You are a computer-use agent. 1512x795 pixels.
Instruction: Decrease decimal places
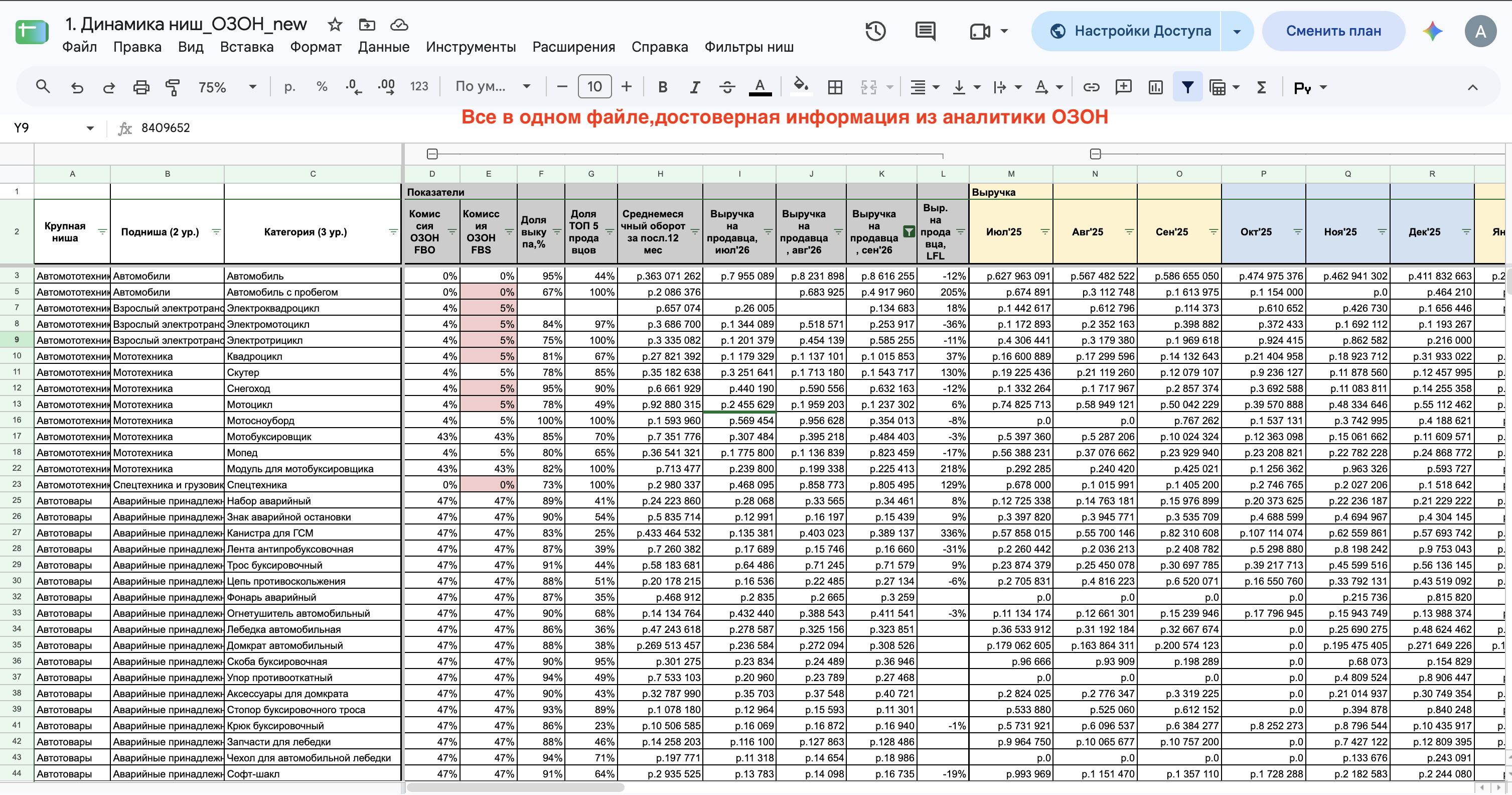tap(354, 87)
